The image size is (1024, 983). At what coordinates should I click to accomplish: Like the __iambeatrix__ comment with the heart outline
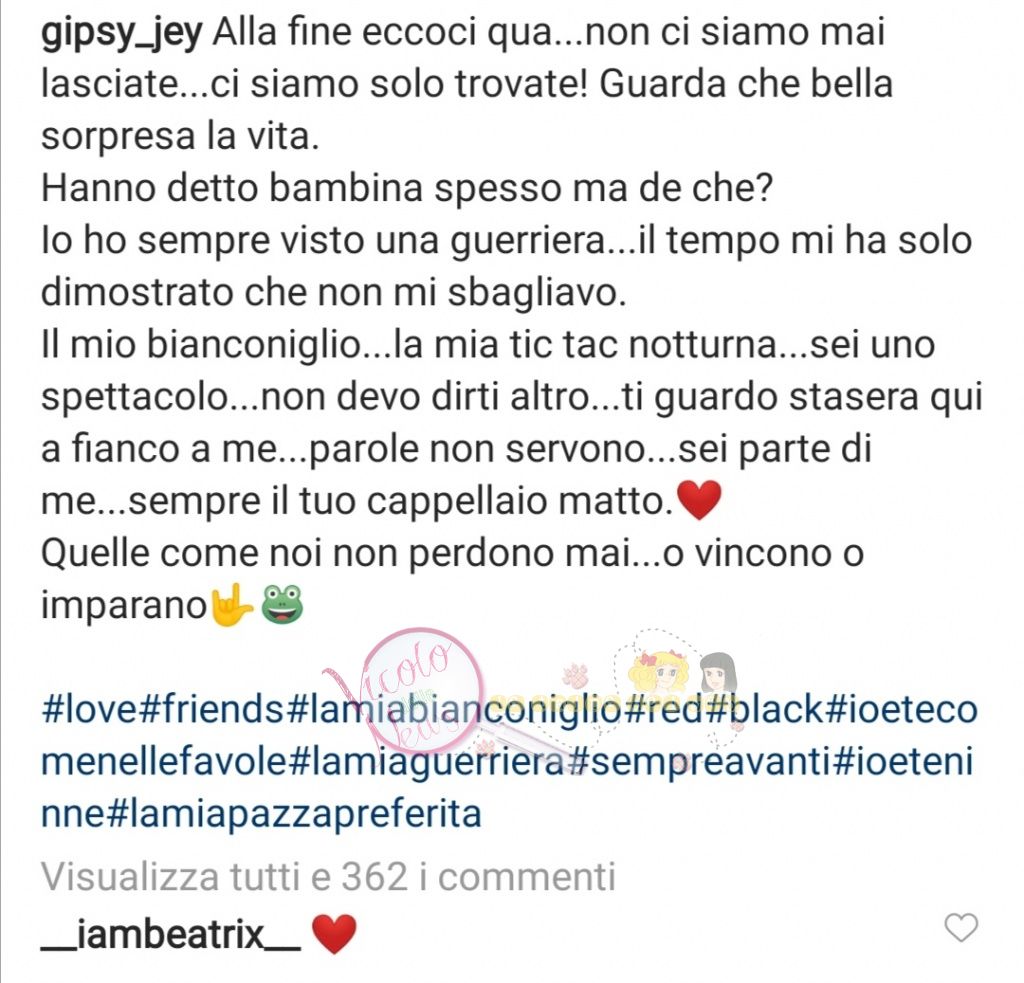pyautogui.click(x=961, y=927)
